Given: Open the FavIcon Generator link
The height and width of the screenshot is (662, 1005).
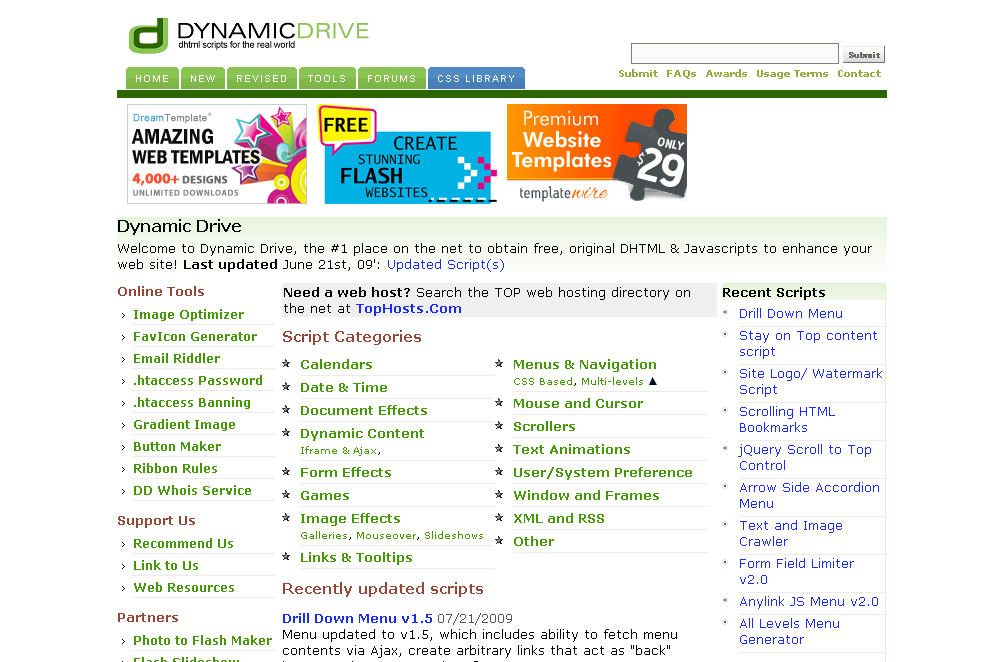Looking at the screenshot, I should (195, 336).
